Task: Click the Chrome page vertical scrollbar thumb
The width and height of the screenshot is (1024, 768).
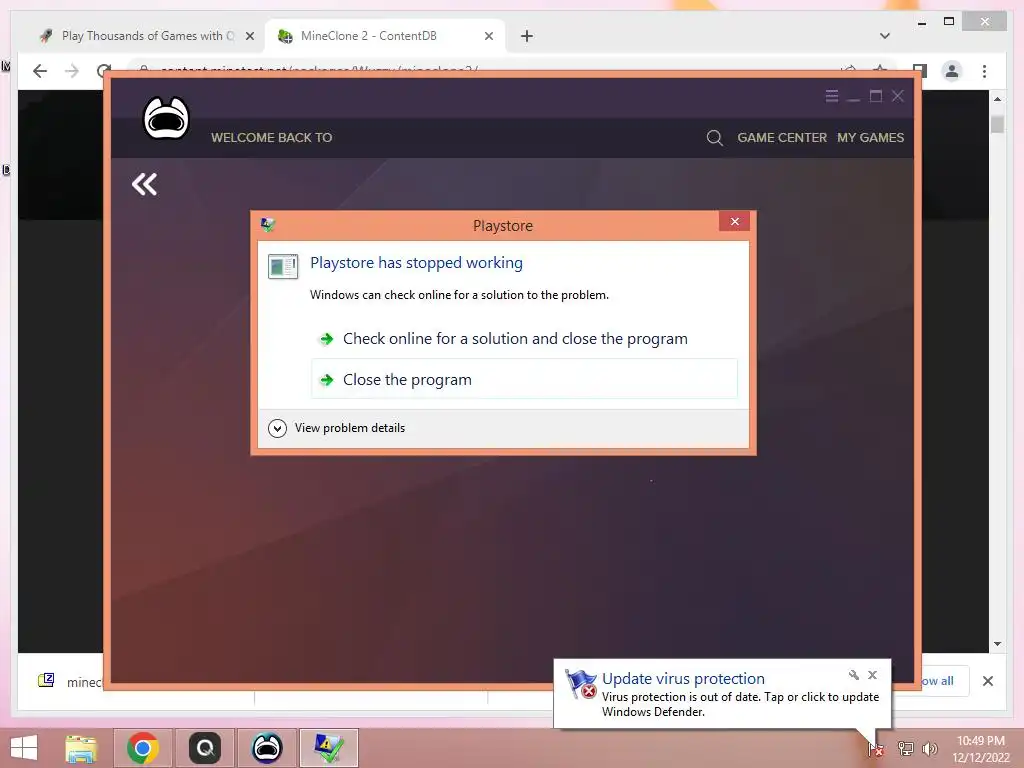Action: (x=997, y=123)
